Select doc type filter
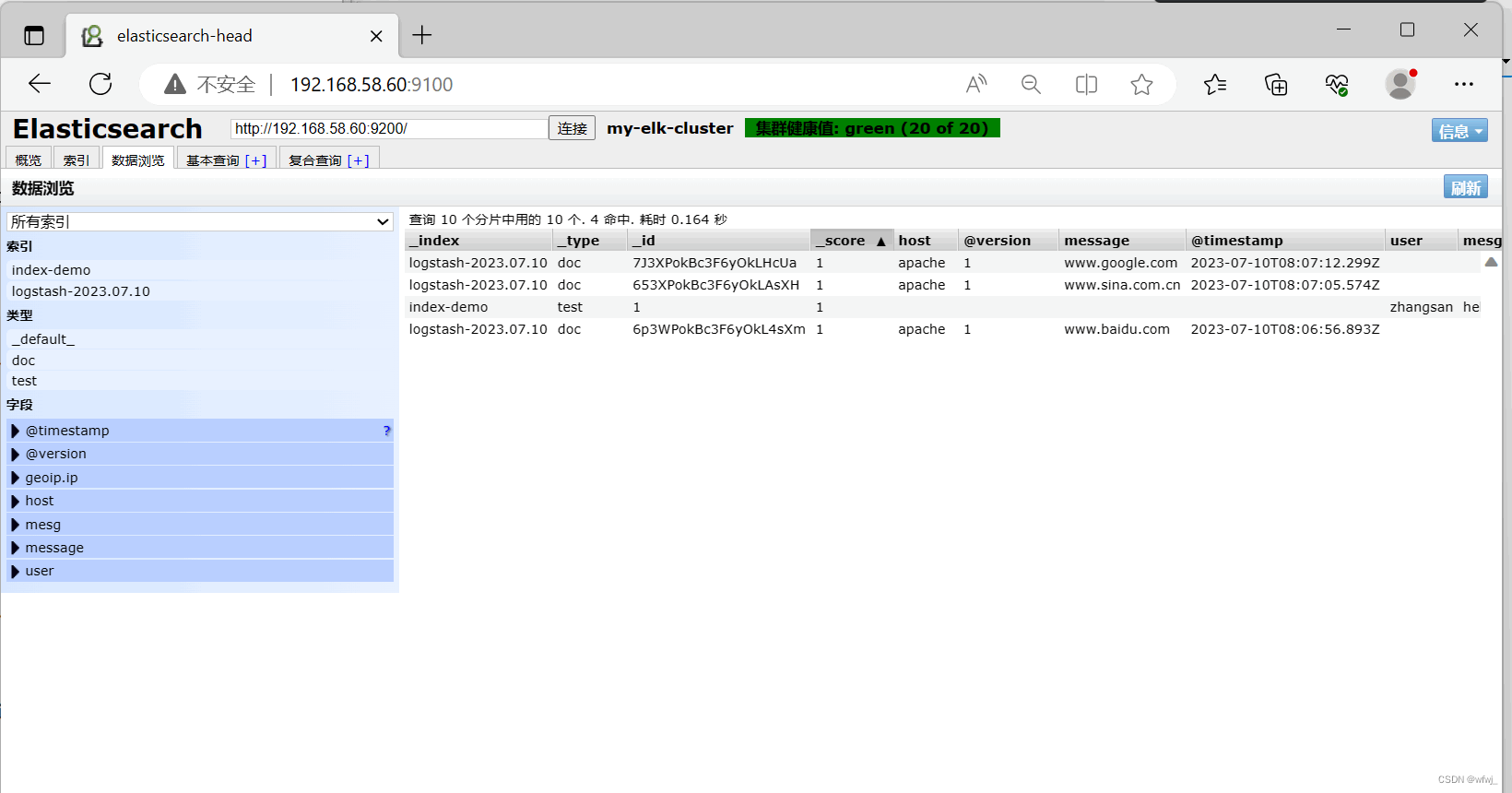 point(200,361)
